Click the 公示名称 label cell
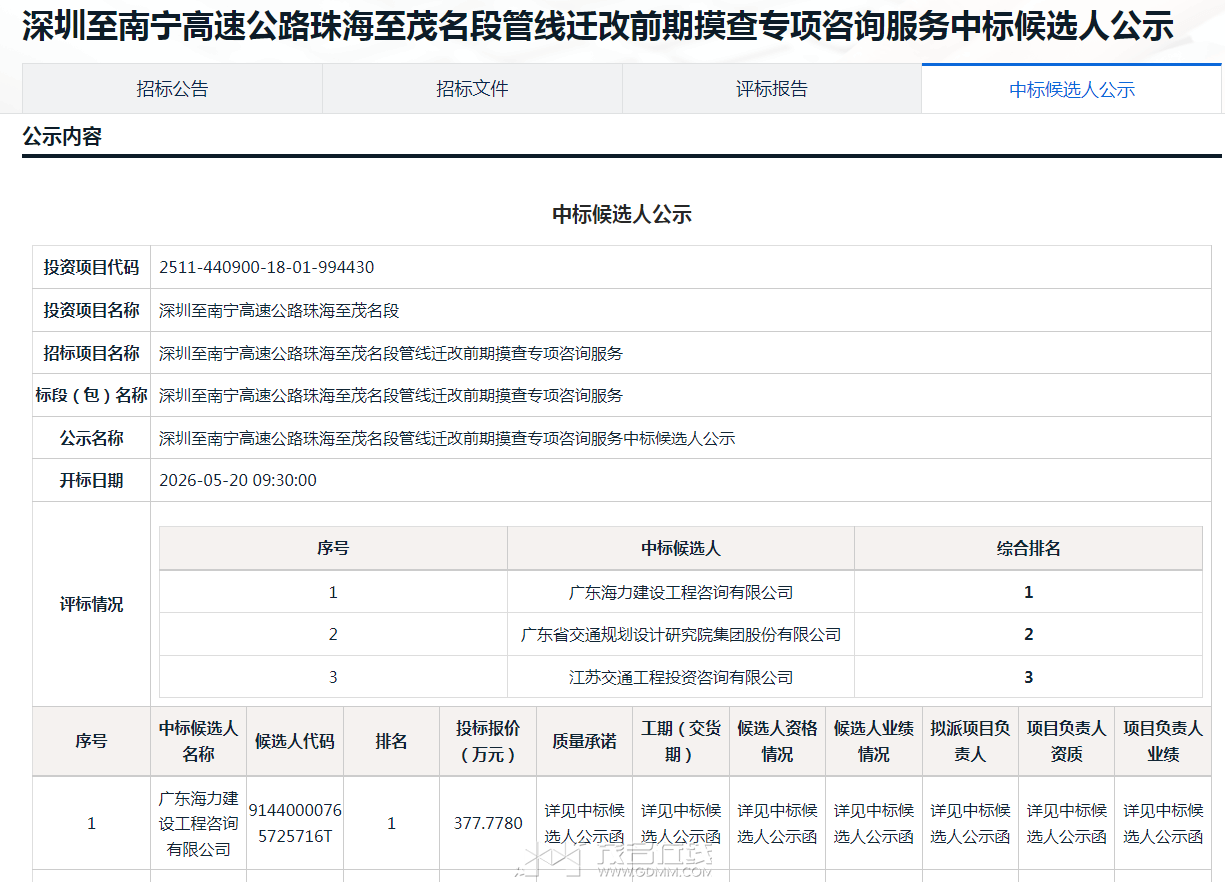Viewport: 1225px width, 882px height. [91, 438]
